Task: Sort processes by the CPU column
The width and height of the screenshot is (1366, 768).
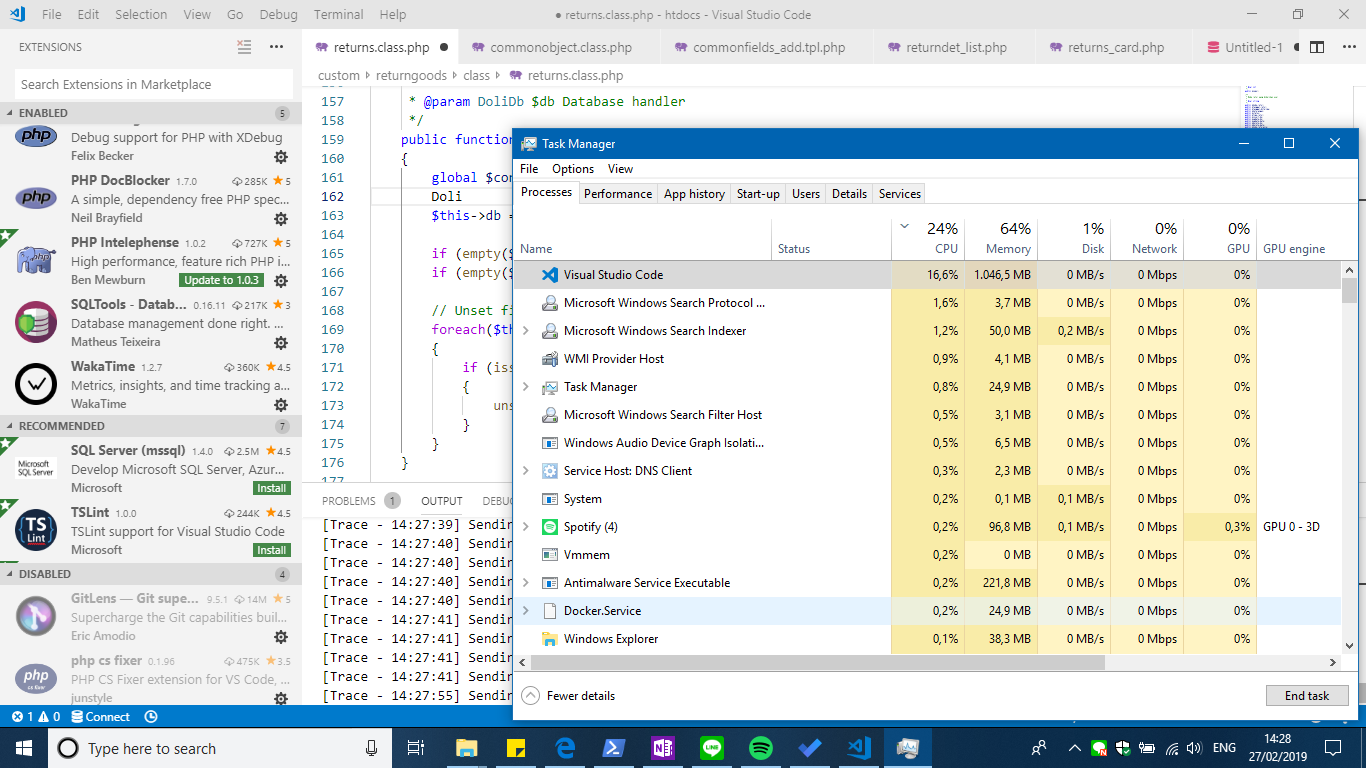Action: pos(927,238)
